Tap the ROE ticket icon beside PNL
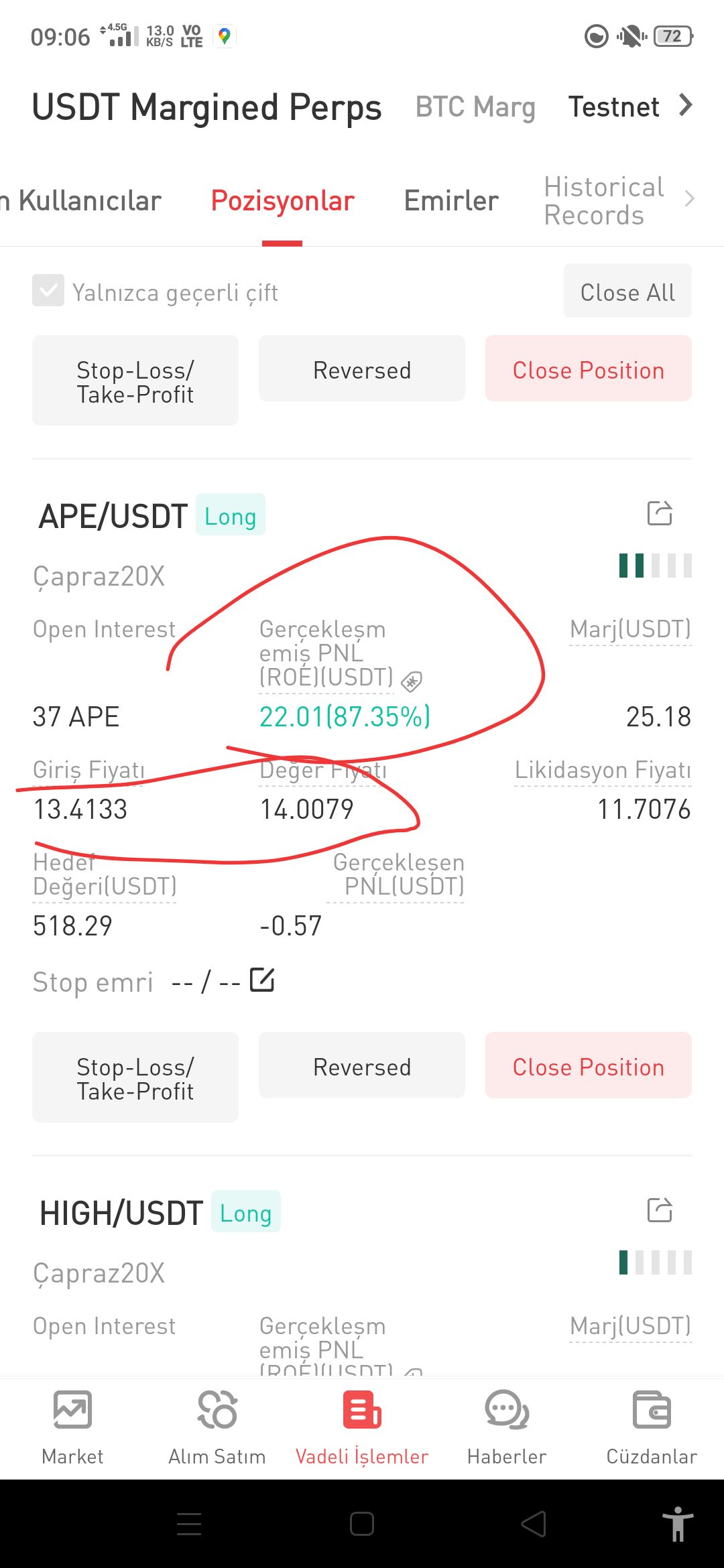 coord(411,682)
